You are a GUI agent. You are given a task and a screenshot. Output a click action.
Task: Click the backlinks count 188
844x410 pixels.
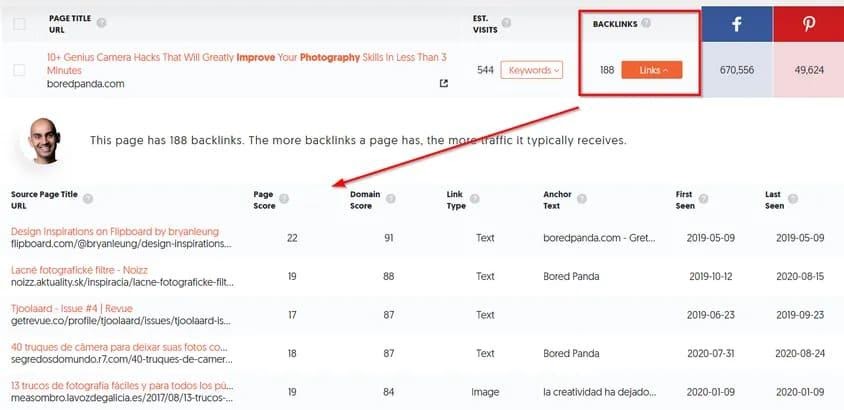coord(607,70)
